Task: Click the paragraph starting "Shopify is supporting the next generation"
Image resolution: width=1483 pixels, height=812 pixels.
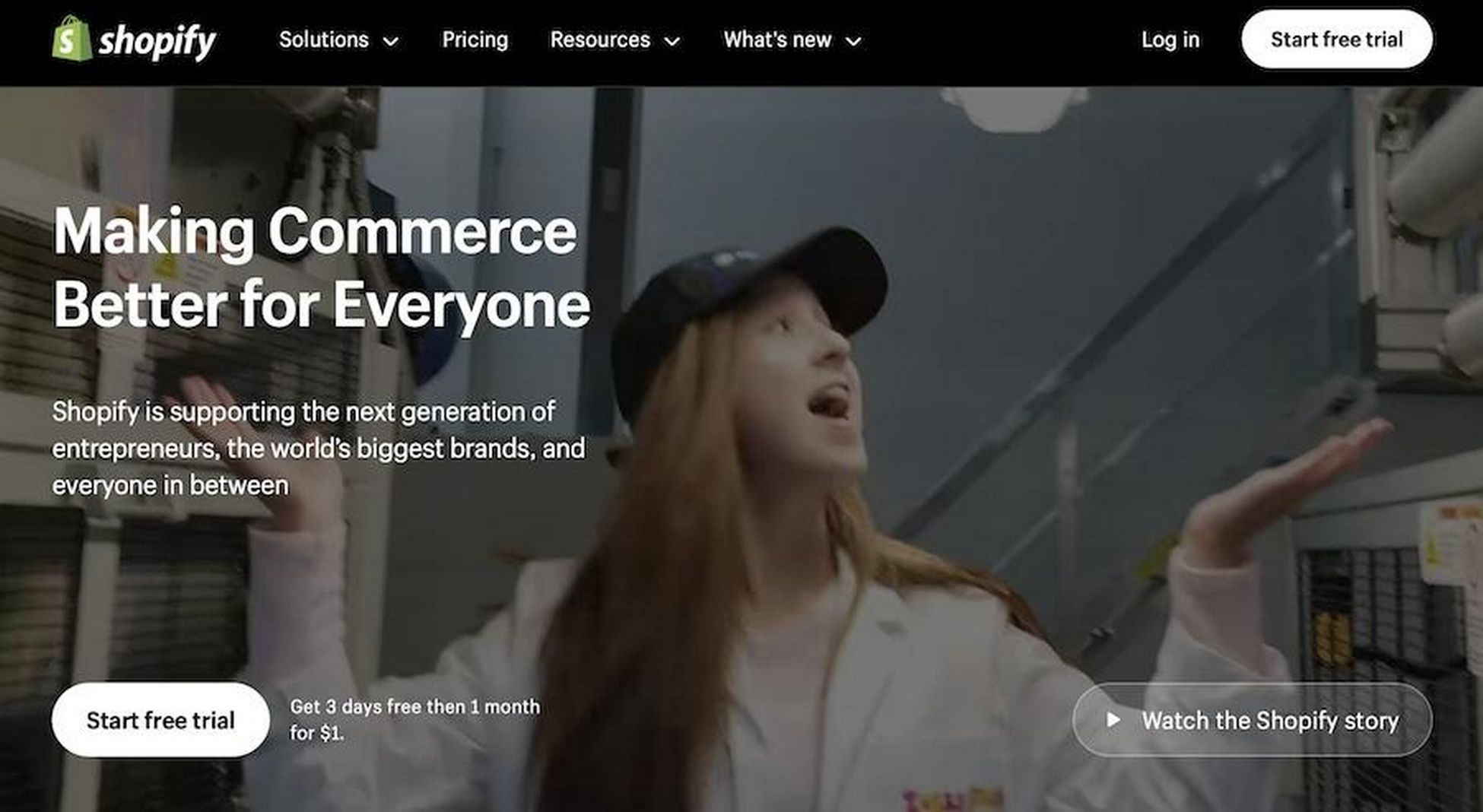Action: 319,448
